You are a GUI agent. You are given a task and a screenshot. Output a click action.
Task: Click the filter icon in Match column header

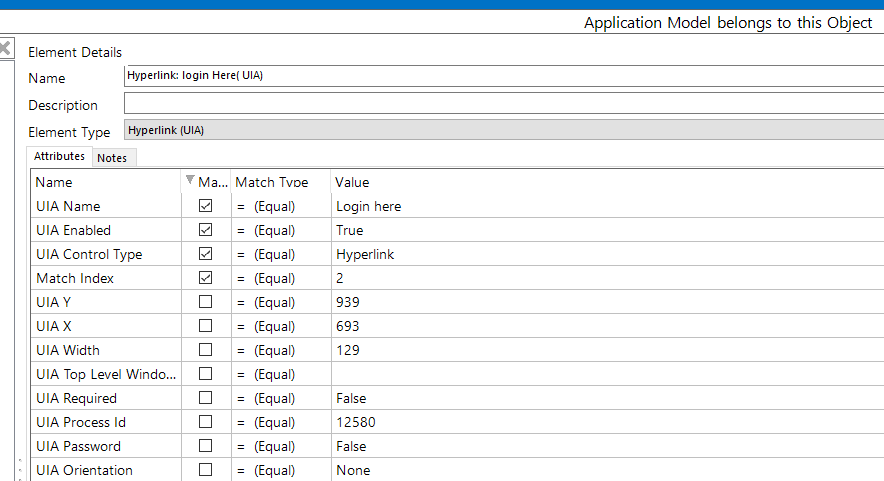click(x=190, y=181)
